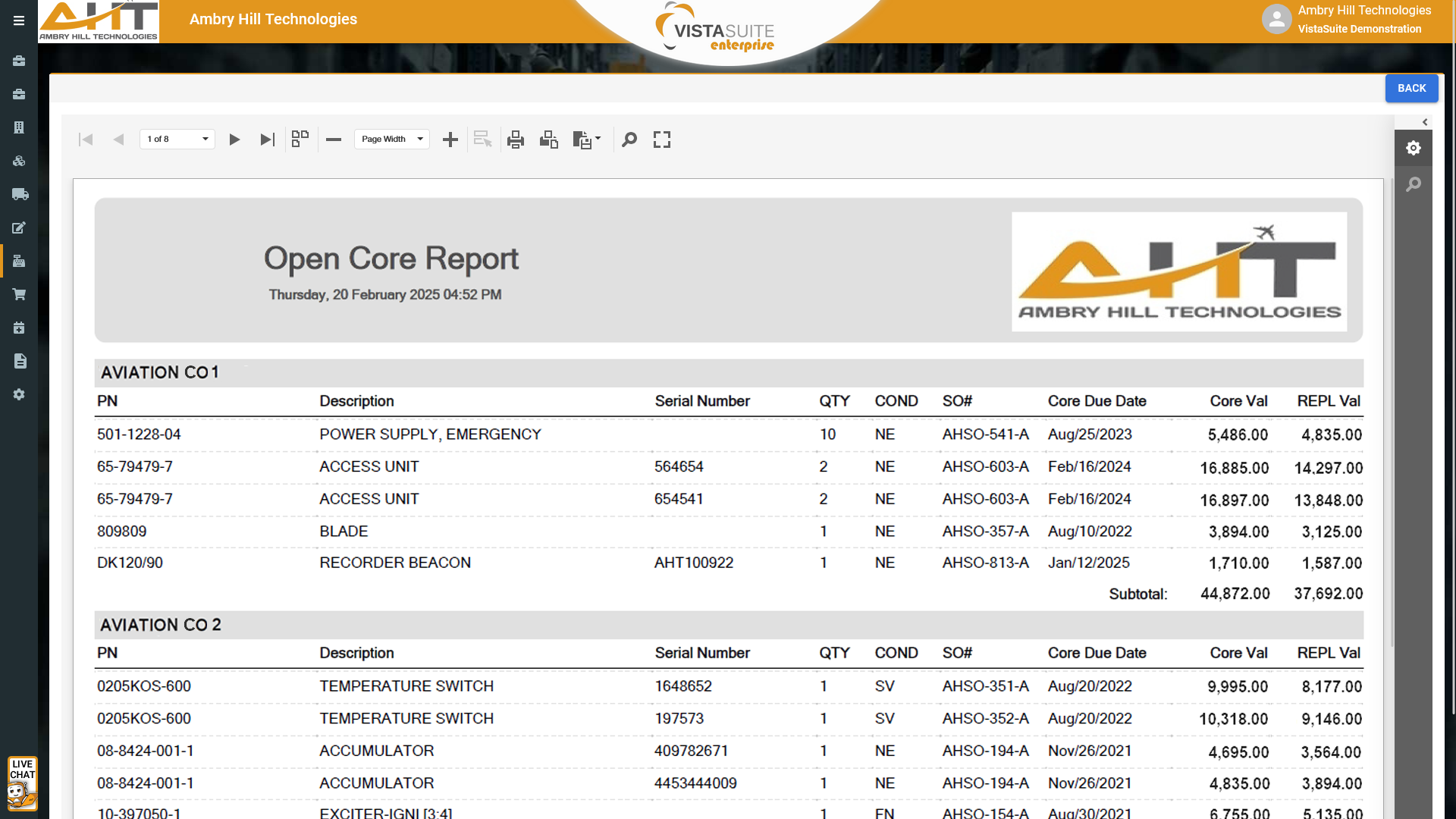Open the report search tool in toolbar
The height and width of the screenshot is (819, 1456).
[629, 140]
